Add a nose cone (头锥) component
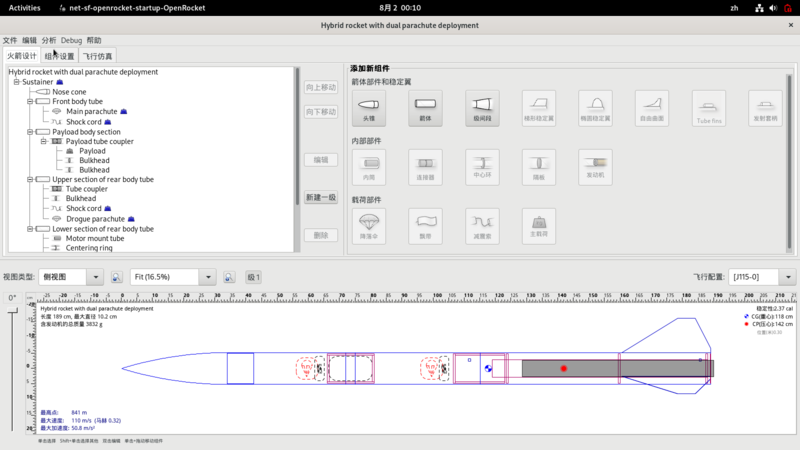800x450 pixels. pyautogui.click(x=368, y=108)
